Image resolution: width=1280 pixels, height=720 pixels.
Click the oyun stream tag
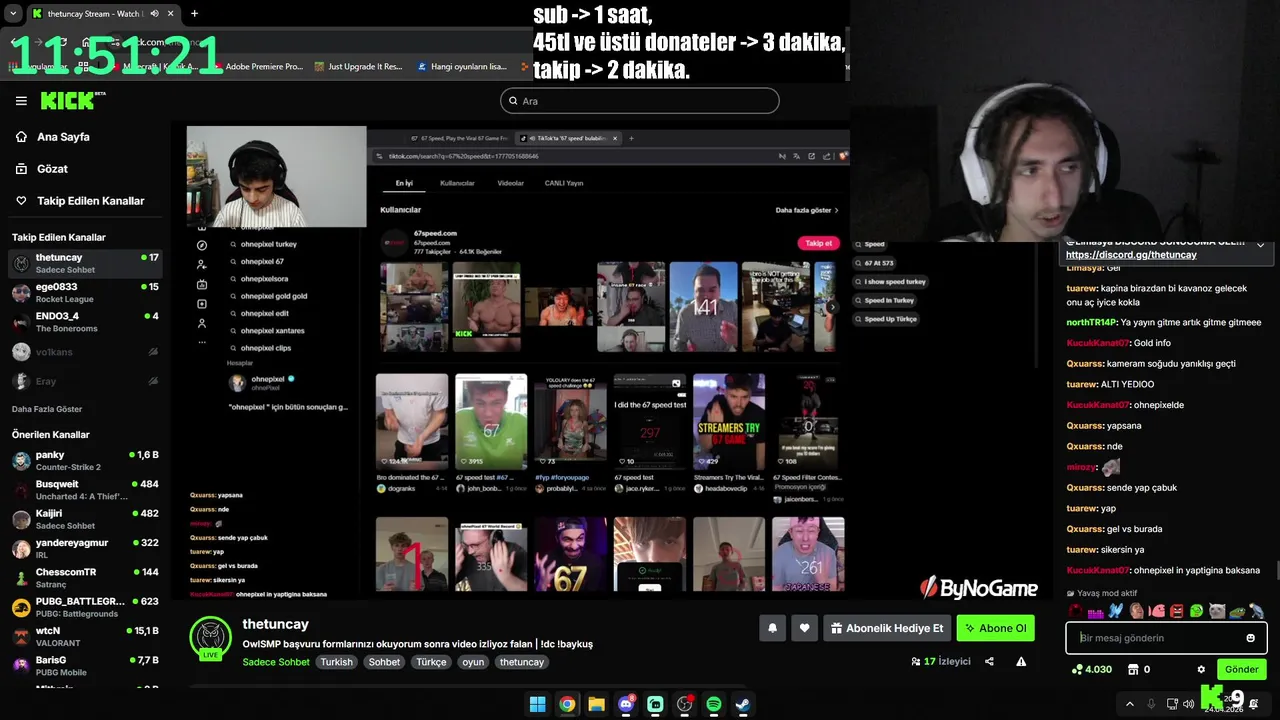pyautogui.click(x=473, y=662)
